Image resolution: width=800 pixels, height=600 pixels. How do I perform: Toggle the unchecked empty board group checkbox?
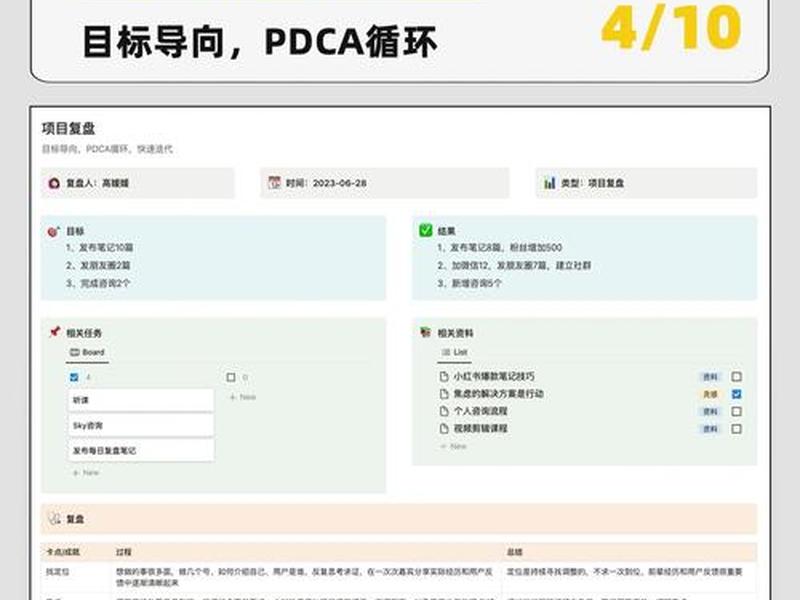[x=231, y=377]
